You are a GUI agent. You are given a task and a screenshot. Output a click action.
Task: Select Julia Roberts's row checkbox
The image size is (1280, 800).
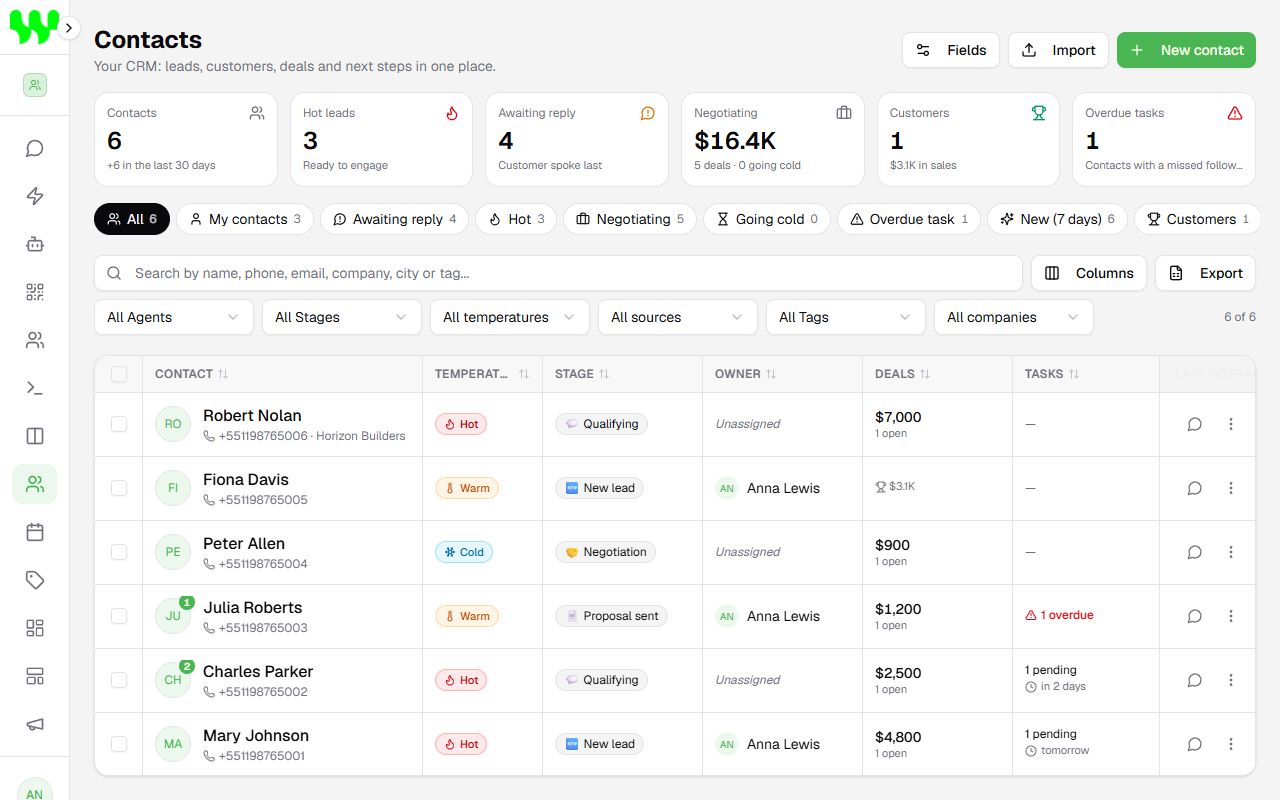click(119, 616)
